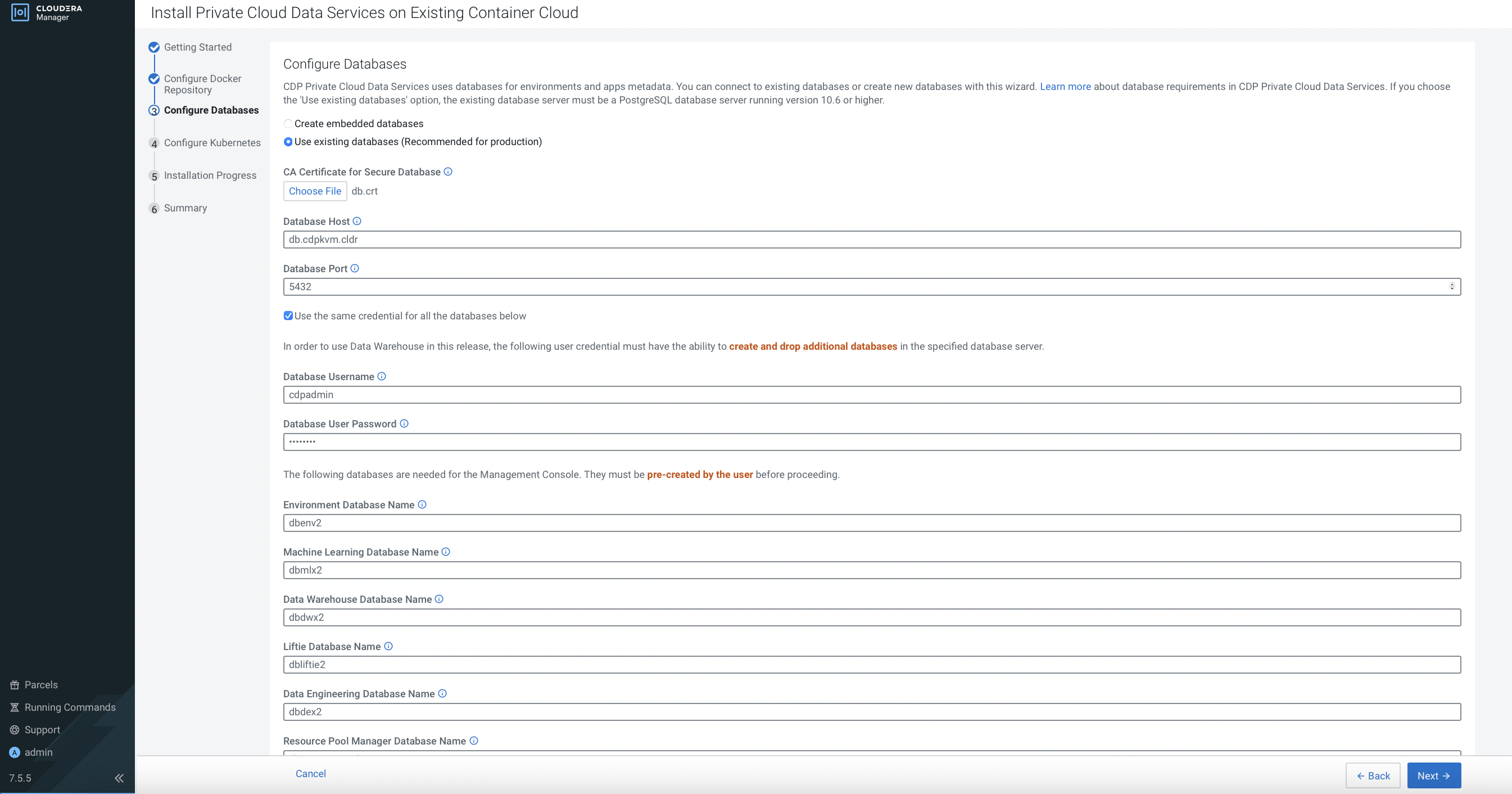This screenshot has width=1512, height=794.
Task: Click the Environment Database Name field
Action: point(871,522)
